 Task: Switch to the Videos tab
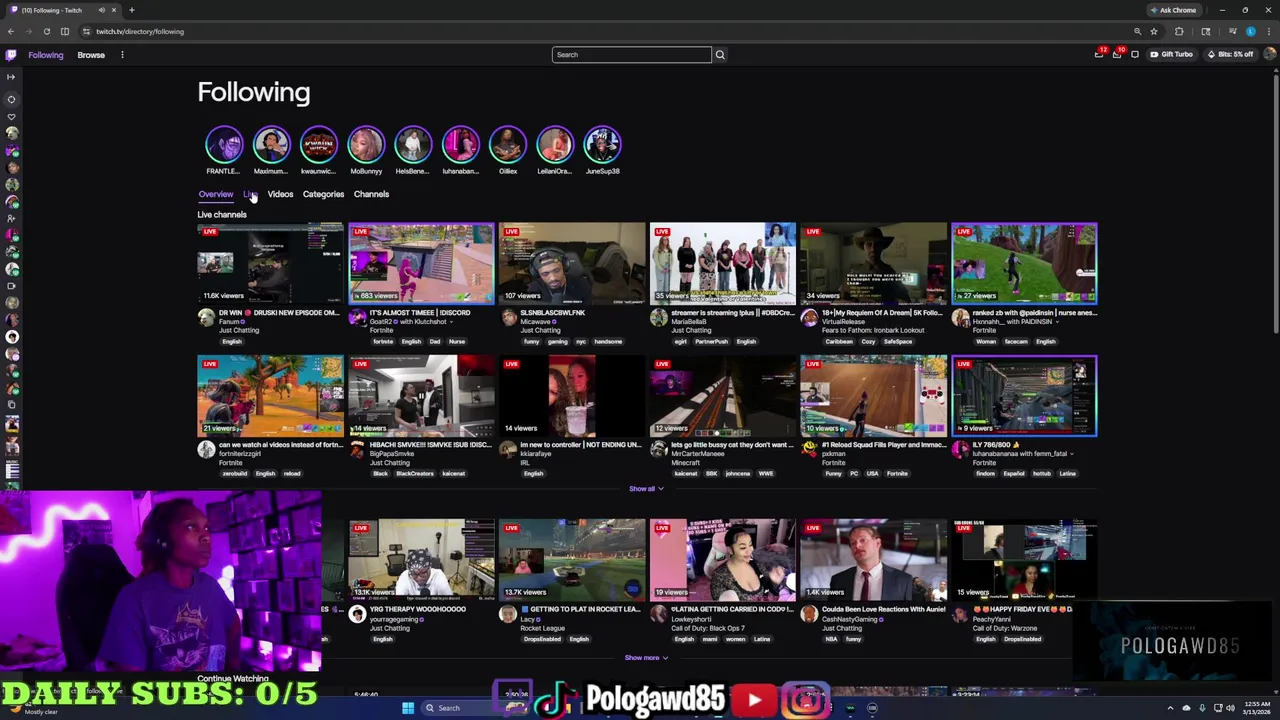click(280, 194)
